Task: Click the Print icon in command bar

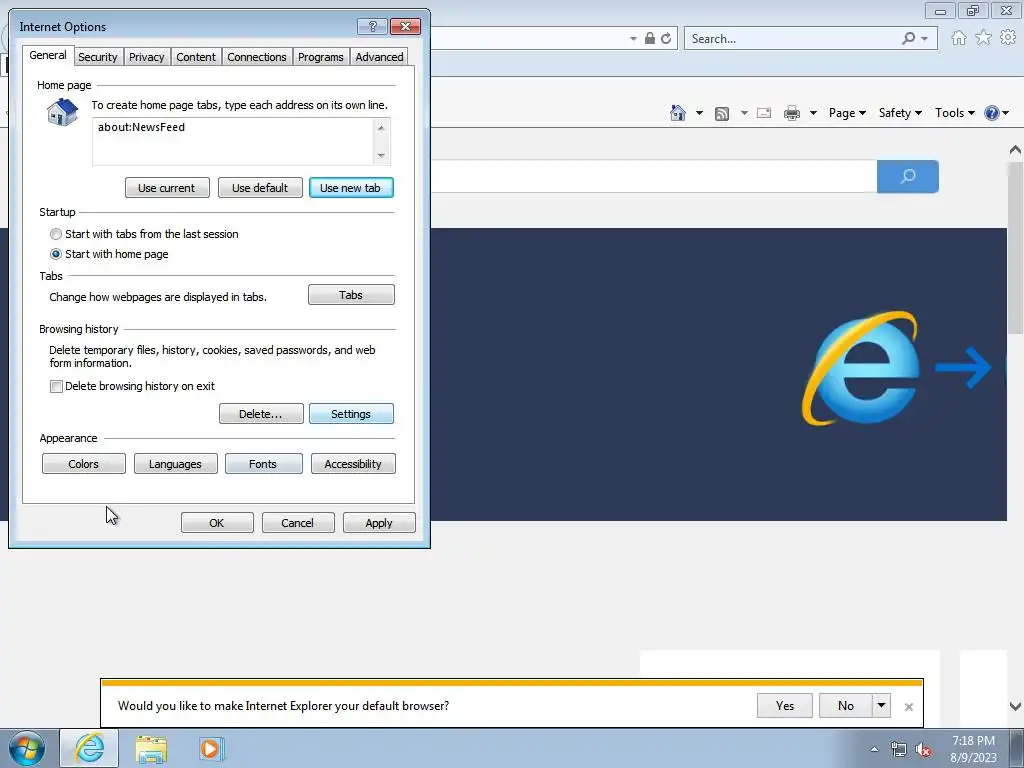Action: 792,113
